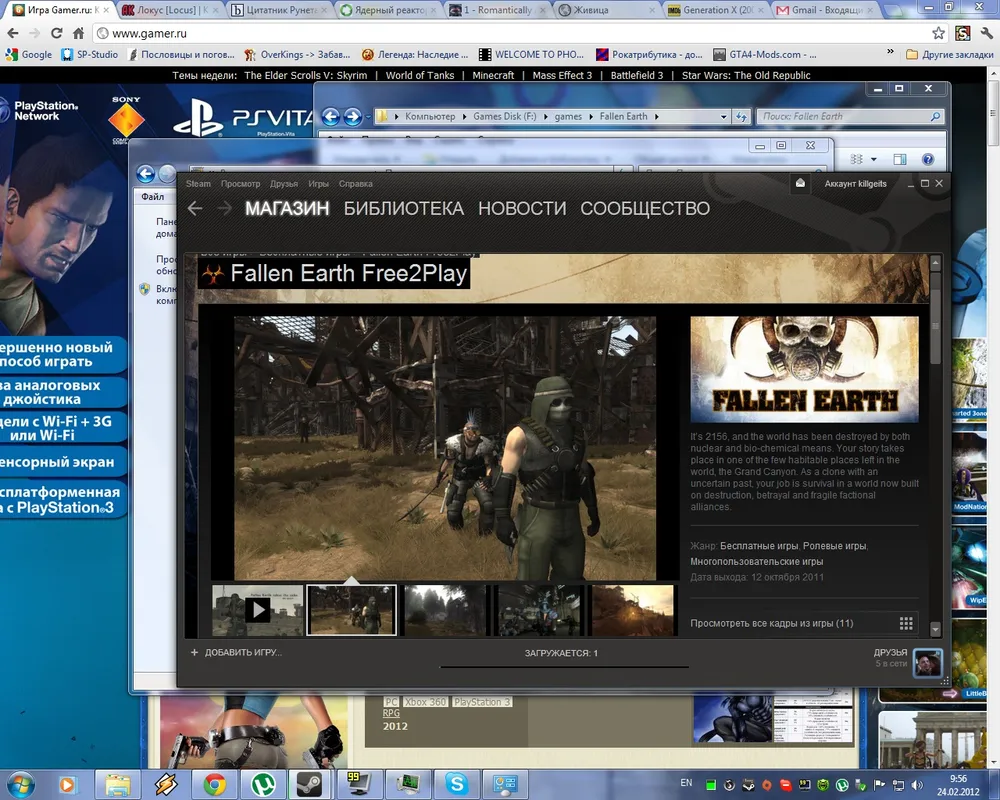1000x800 pixels.
Task: Open the Steam menu in menu bar
Action: 198,184
